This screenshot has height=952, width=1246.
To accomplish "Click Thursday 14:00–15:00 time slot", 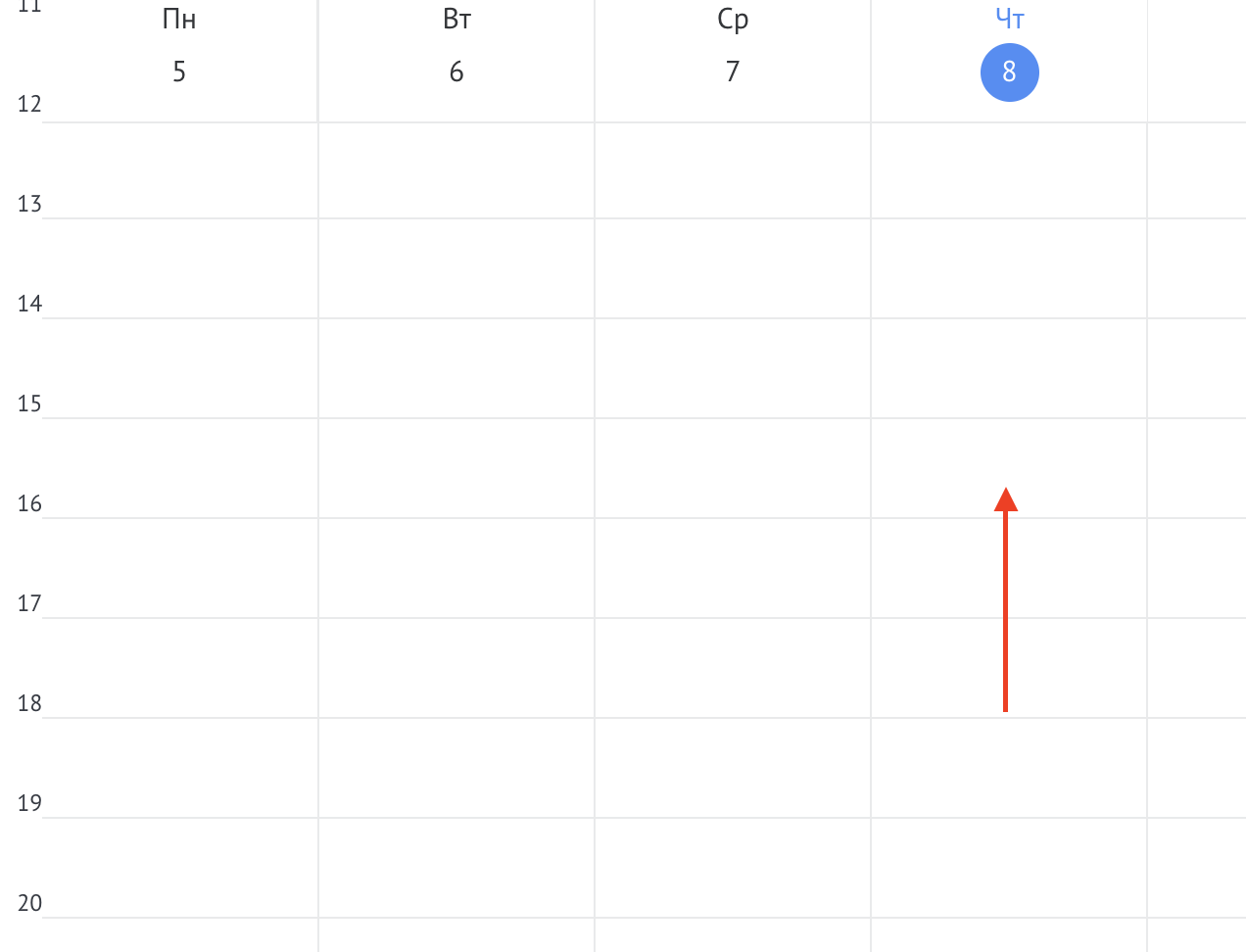I will point(1009,368).
